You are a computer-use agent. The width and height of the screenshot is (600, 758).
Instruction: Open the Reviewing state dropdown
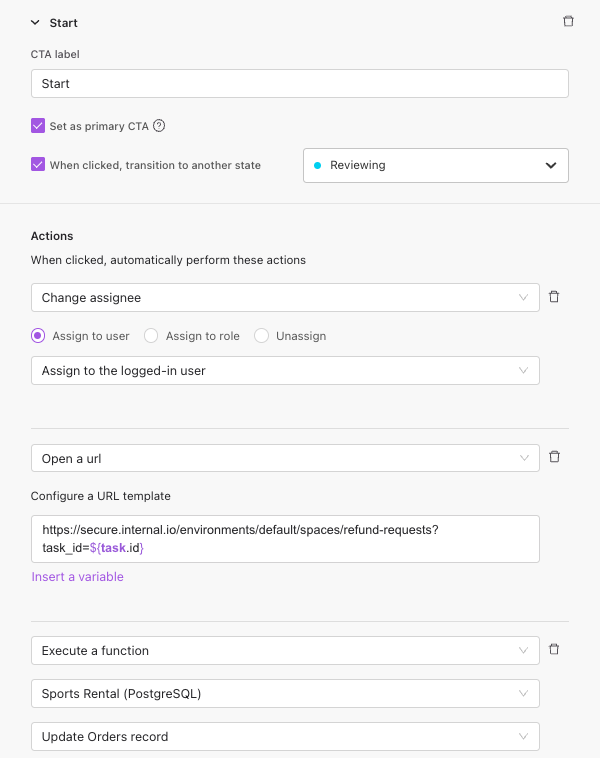click(435, 166)
